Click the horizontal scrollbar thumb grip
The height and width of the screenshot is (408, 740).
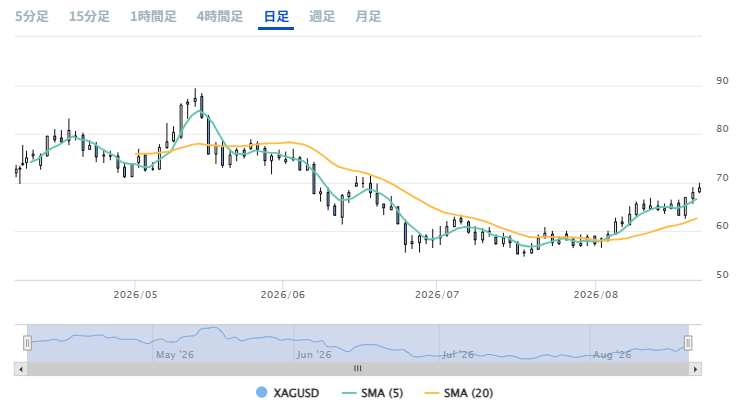point(358,369)
